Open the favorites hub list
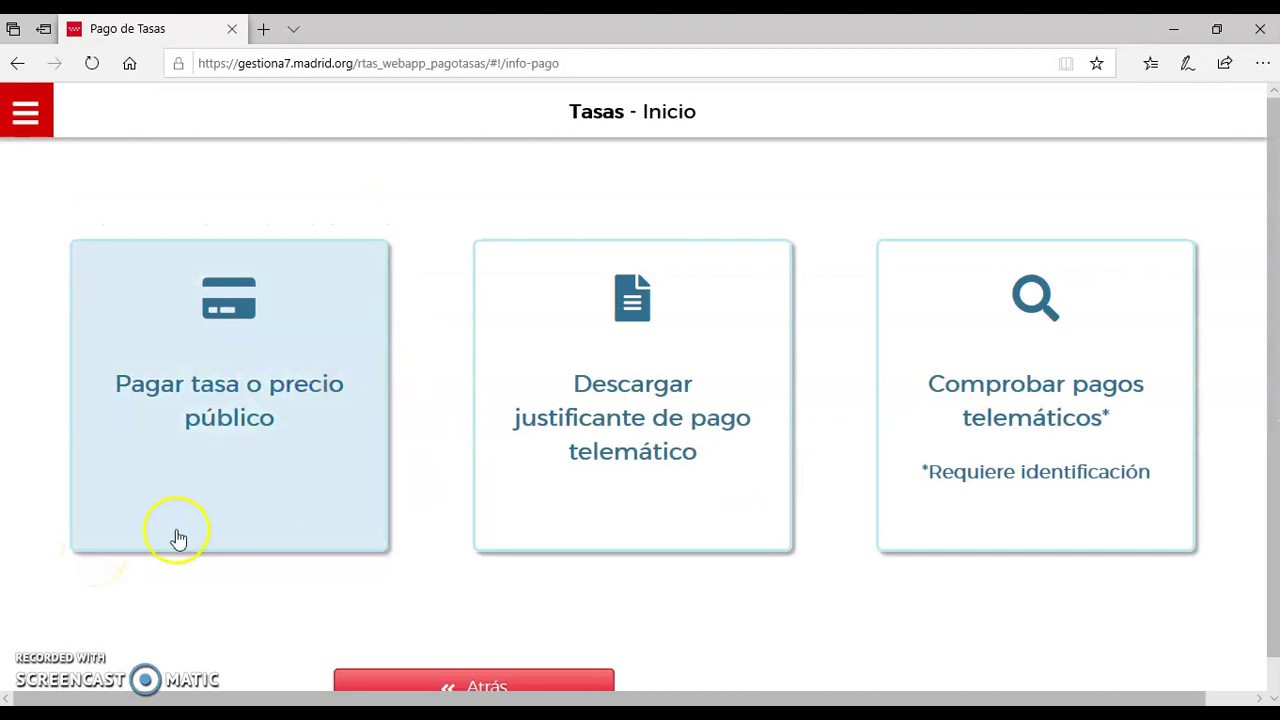 coord(1151,63)
